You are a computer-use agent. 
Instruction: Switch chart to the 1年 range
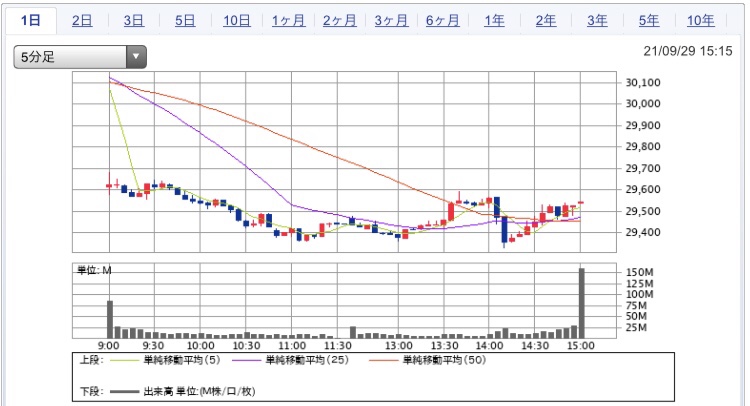coord(494,21)
